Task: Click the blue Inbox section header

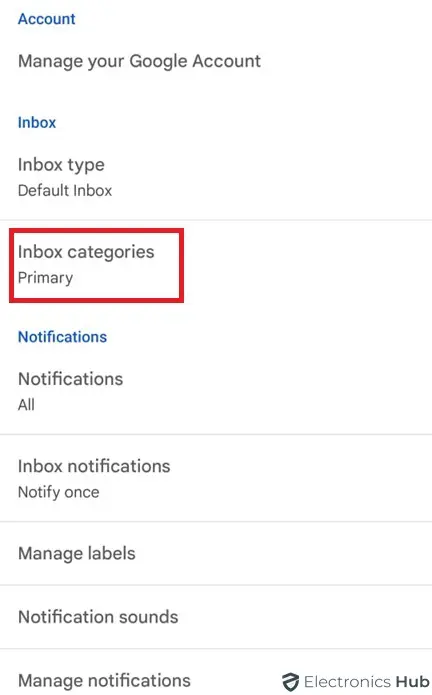Action: [37, 122]
